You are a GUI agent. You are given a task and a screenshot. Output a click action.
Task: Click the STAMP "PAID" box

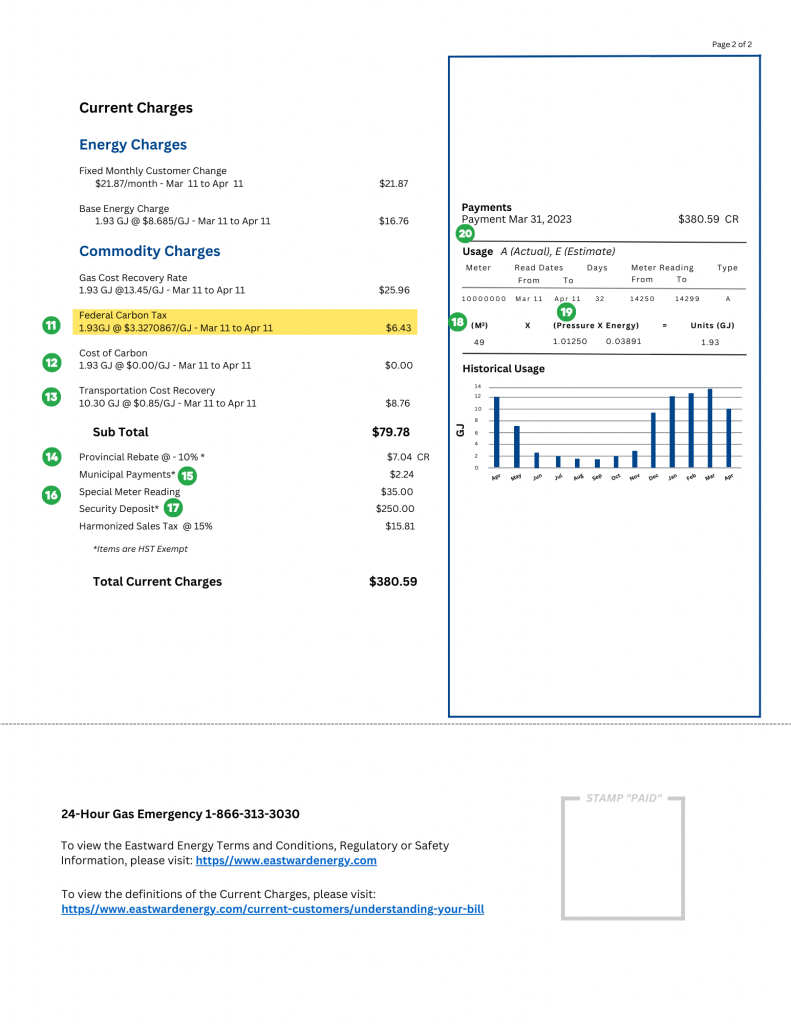click(622, 857)
